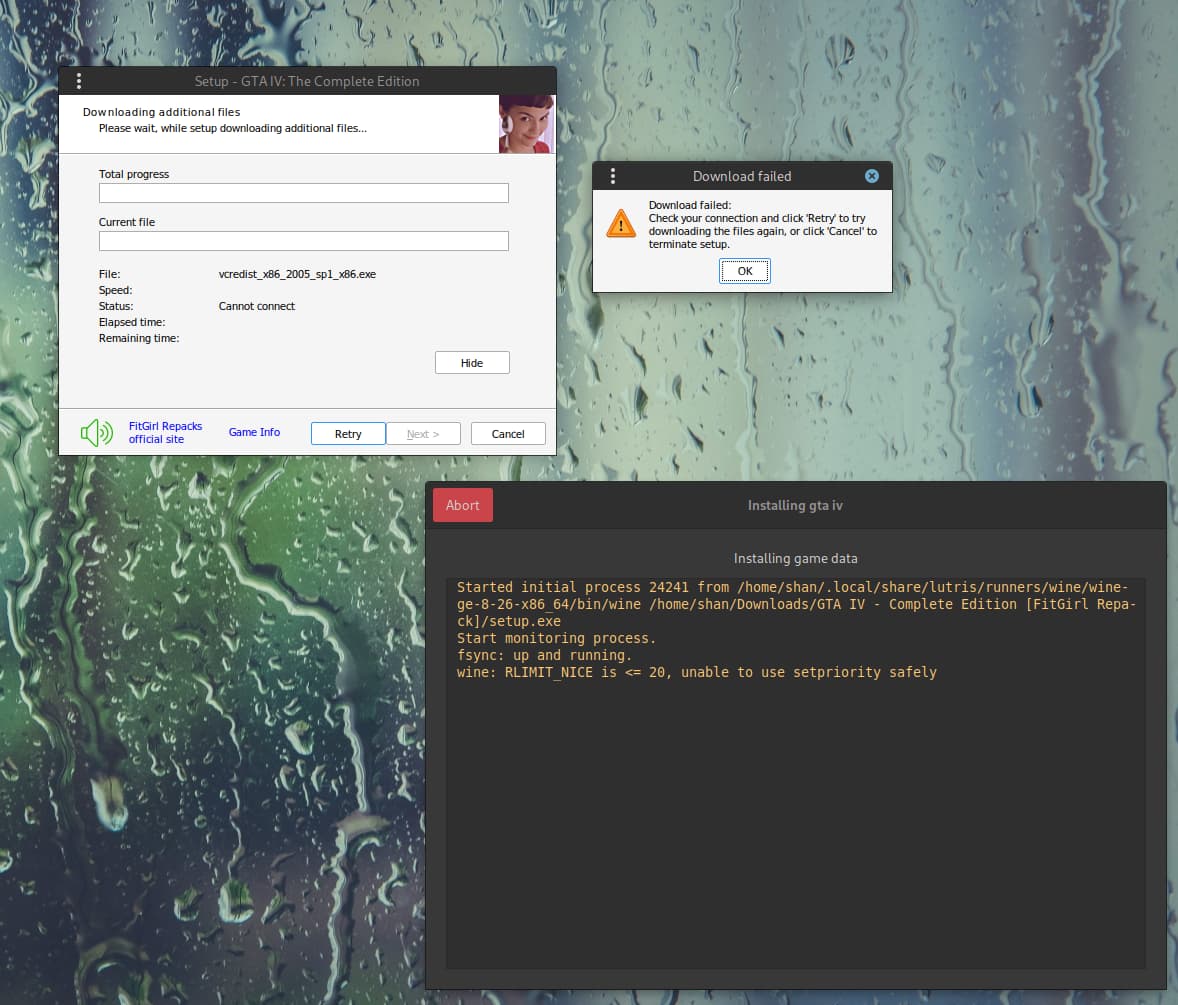
Task: Click the warning triangle icon in Download failed dialog
Action: point(621,224)
